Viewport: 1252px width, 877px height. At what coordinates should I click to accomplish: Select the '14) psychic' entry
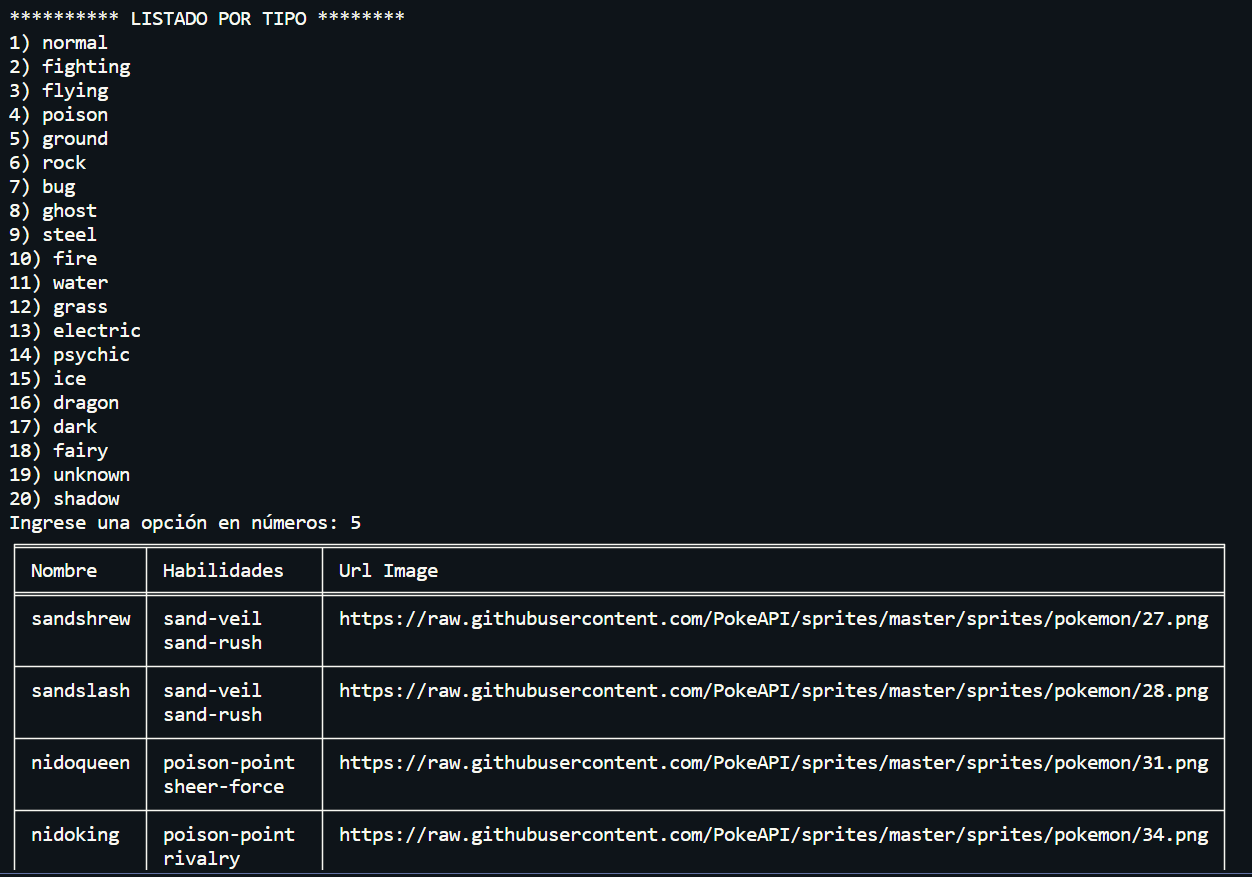(x=70, y=355)
